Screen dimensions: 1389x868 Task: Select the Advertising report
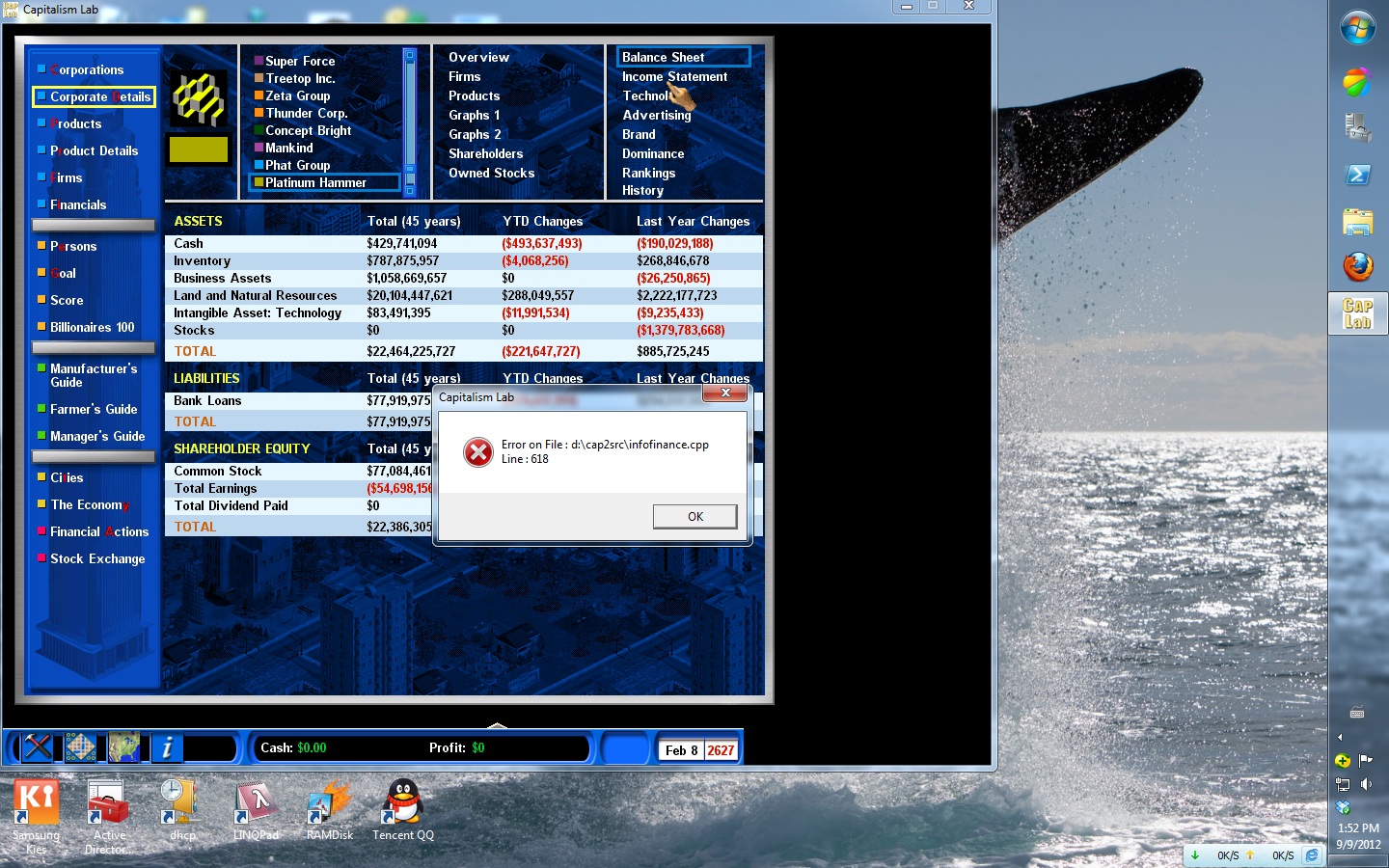[x=657, y=116]
